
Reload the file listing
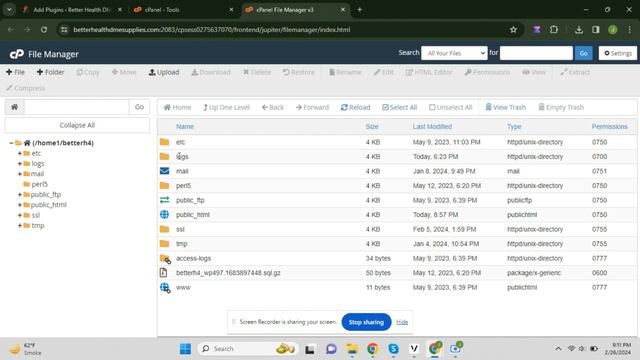point(356,107)
